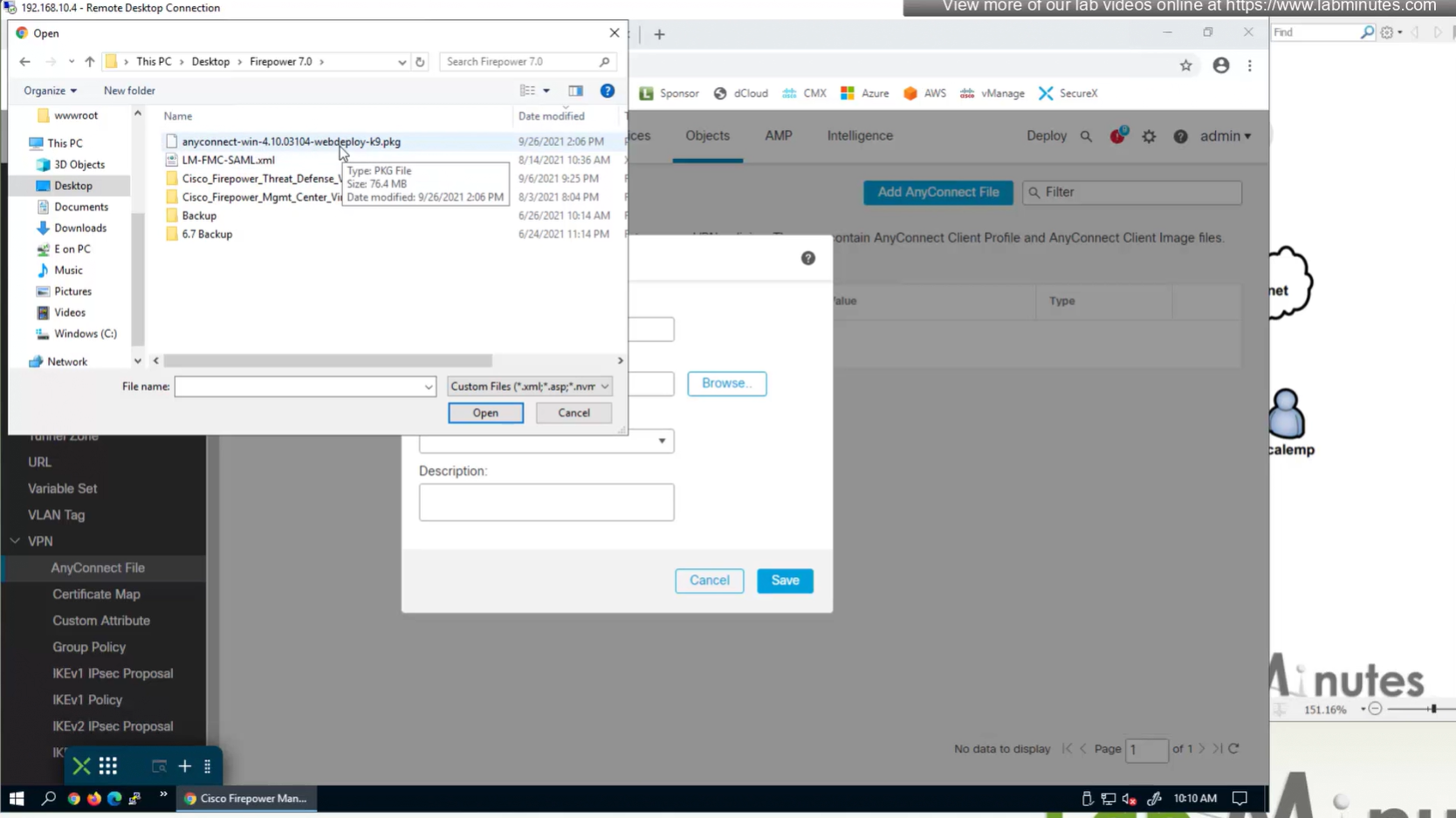Viewport: 1456px width, 818px height.
Task: Collapse the VPN section in sidebar
Action: [15, 541]
